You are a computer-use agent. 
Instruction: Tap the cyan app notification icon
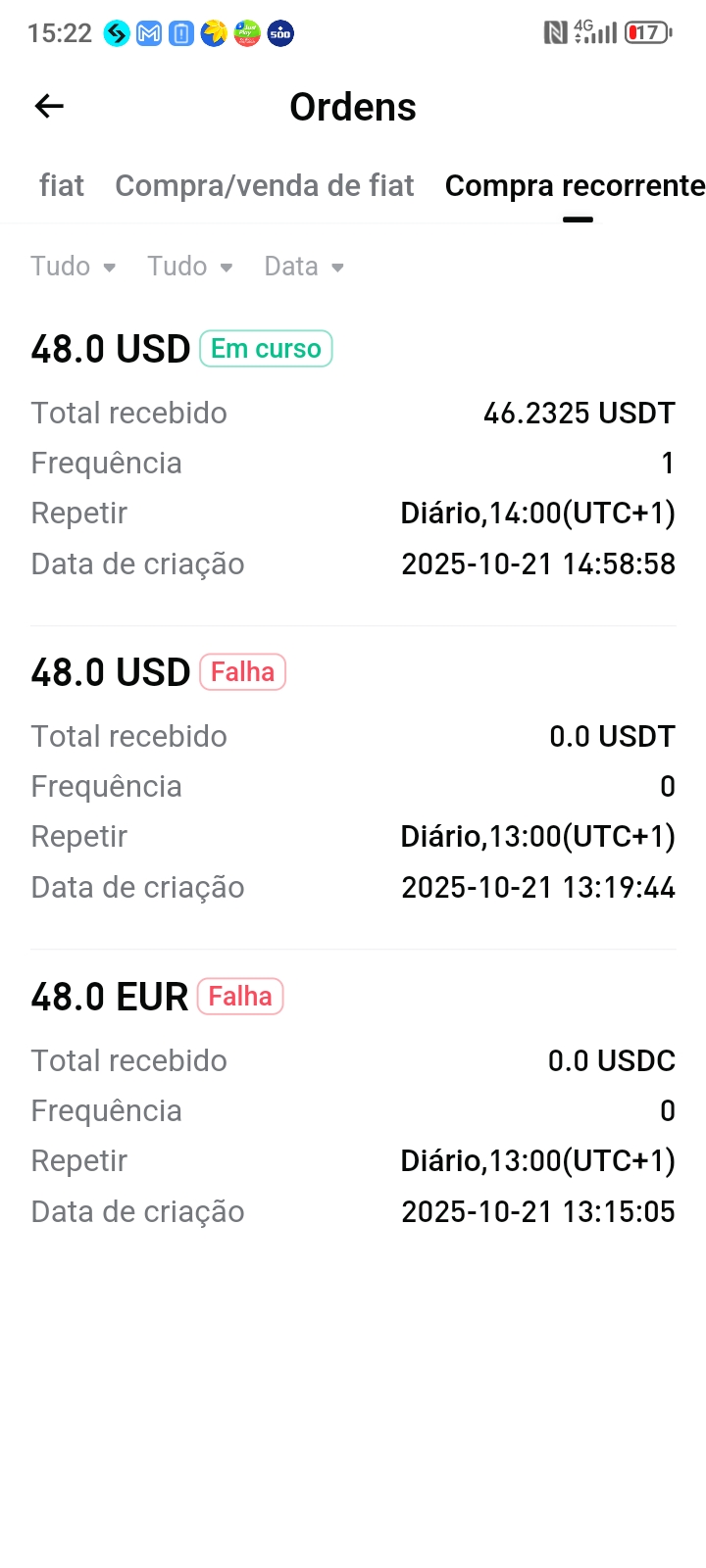pos(117,33)
